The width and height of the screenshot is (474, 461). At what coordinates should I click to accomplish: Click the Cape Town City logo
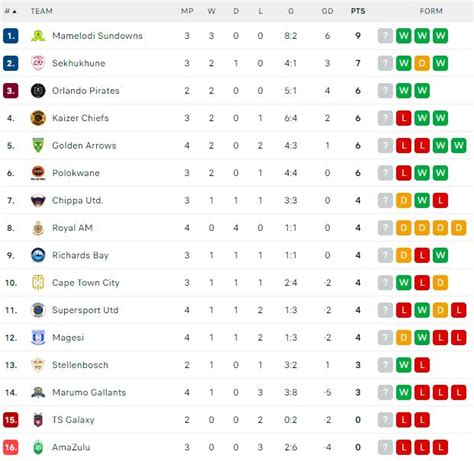coord(38,283)
